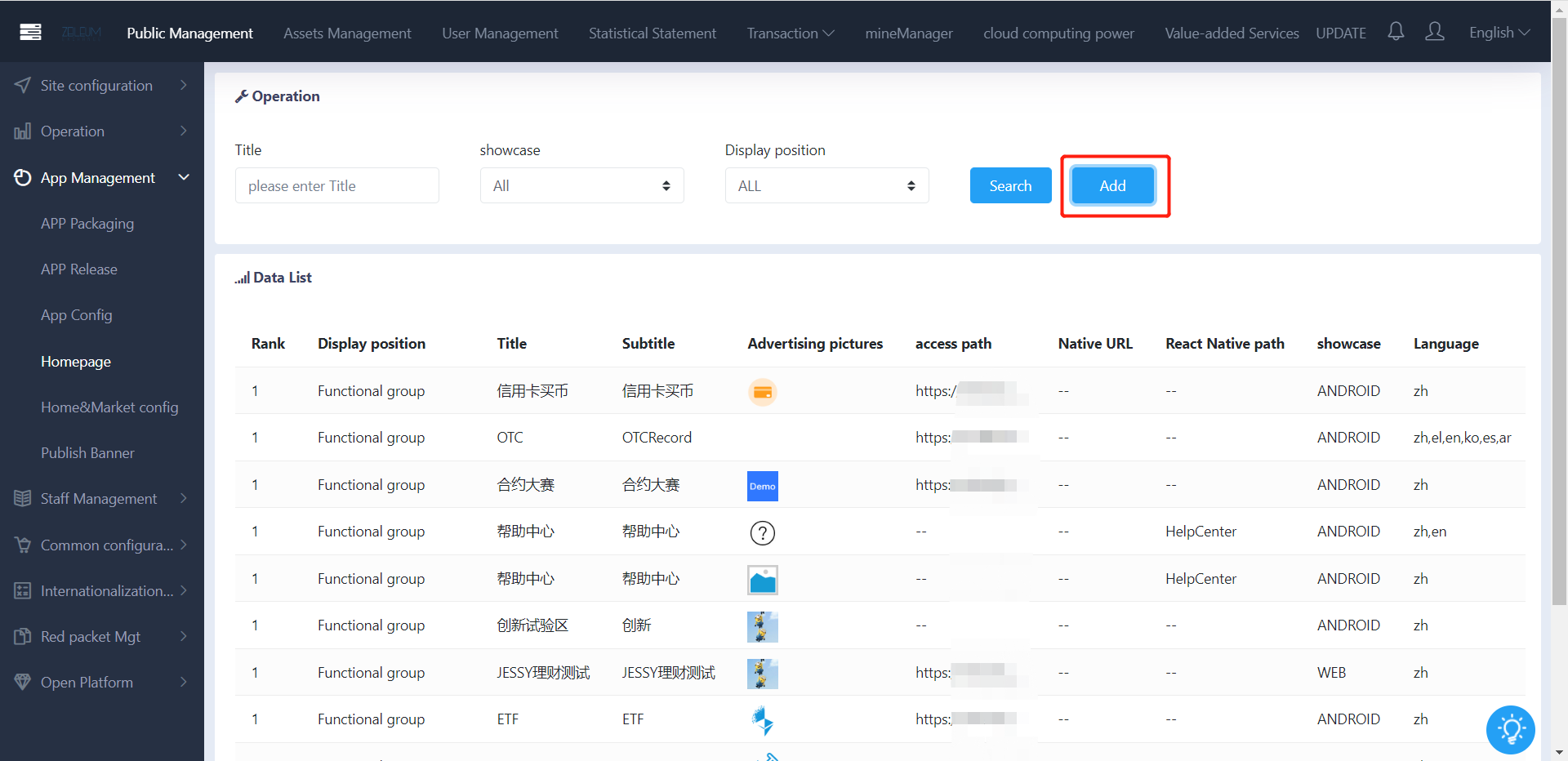The image size is (1568, 761).
Task: Click the Operation bar-chart sidebar icon
Action: point(23,131)
